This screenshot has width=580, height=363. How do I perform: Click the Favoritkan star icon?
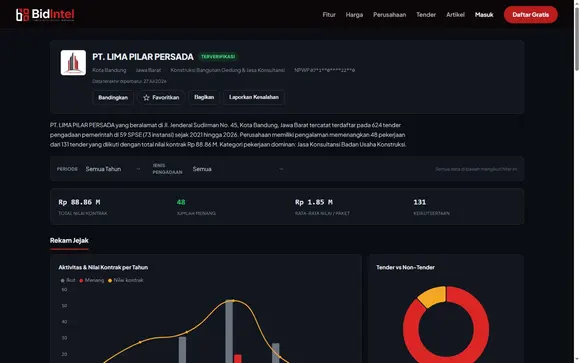146,98
